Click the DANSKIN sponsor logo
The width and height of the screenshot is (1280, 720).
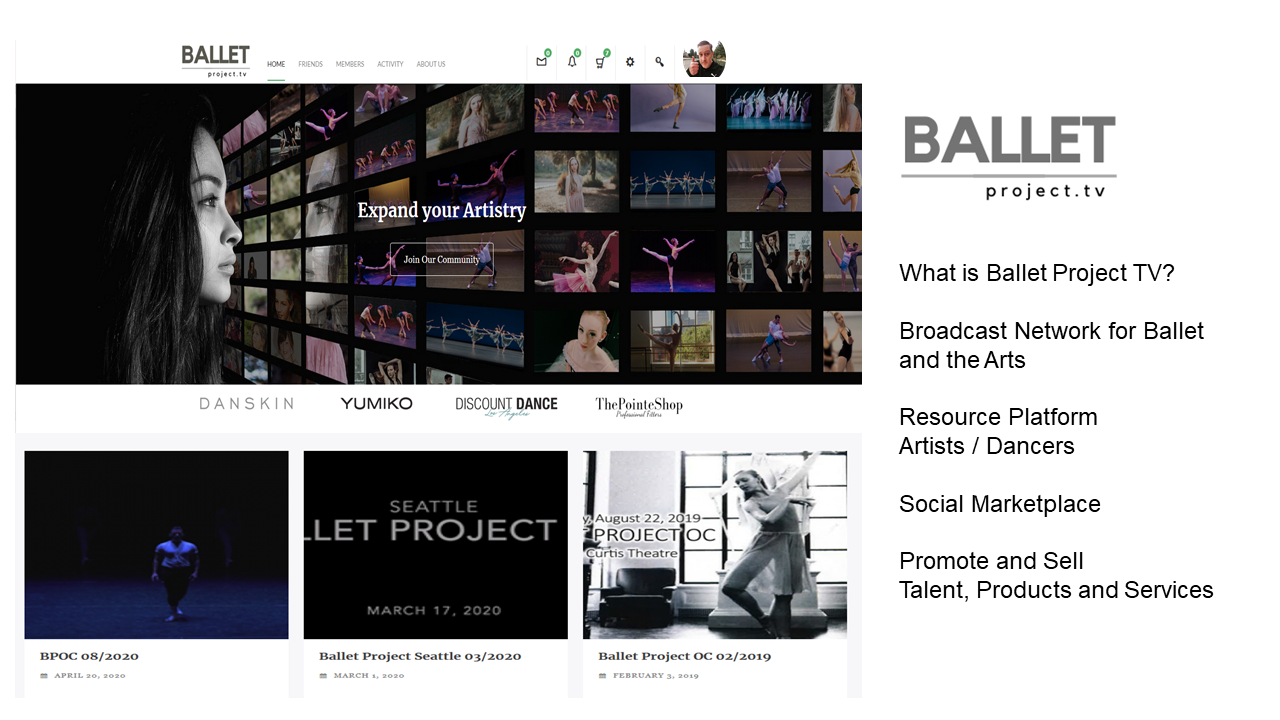[246, 404]
